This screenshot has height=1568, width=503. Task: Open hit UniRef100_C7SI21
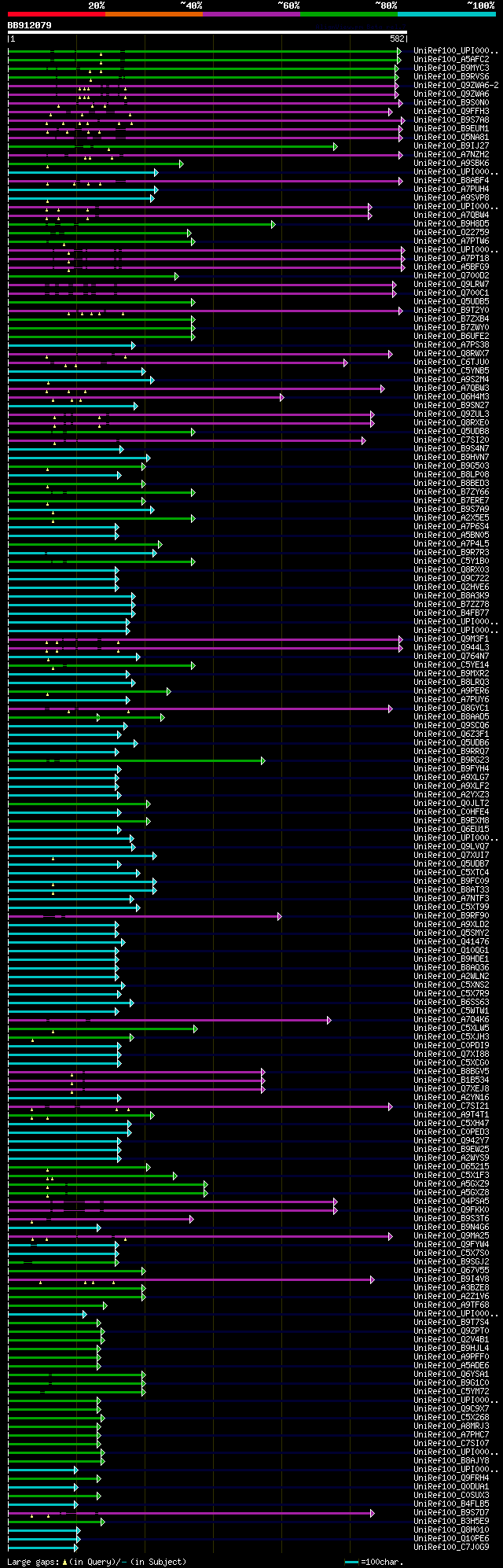451,1106
